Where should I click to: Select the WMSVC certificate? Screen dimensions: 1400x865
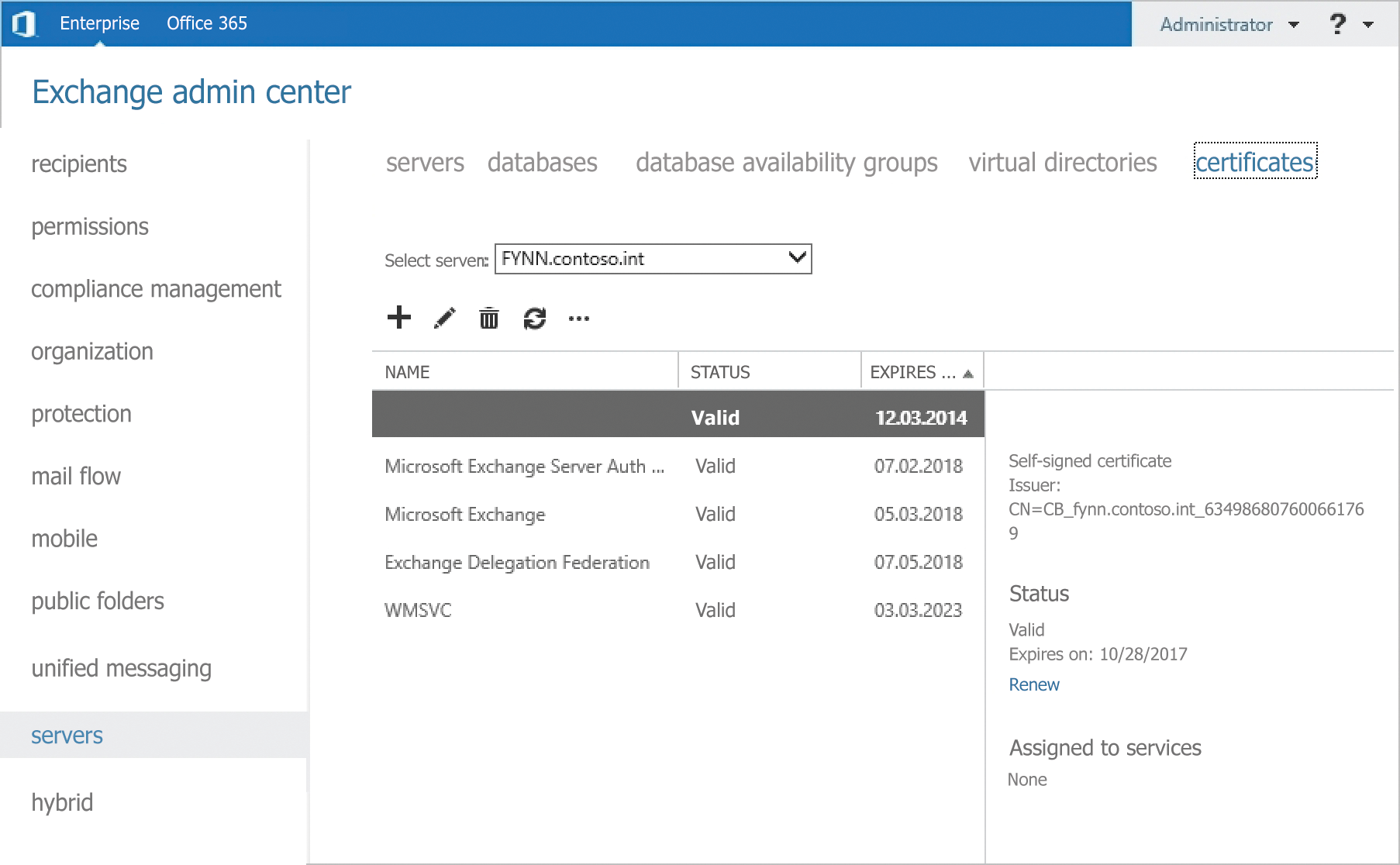(x=417, y=610)
